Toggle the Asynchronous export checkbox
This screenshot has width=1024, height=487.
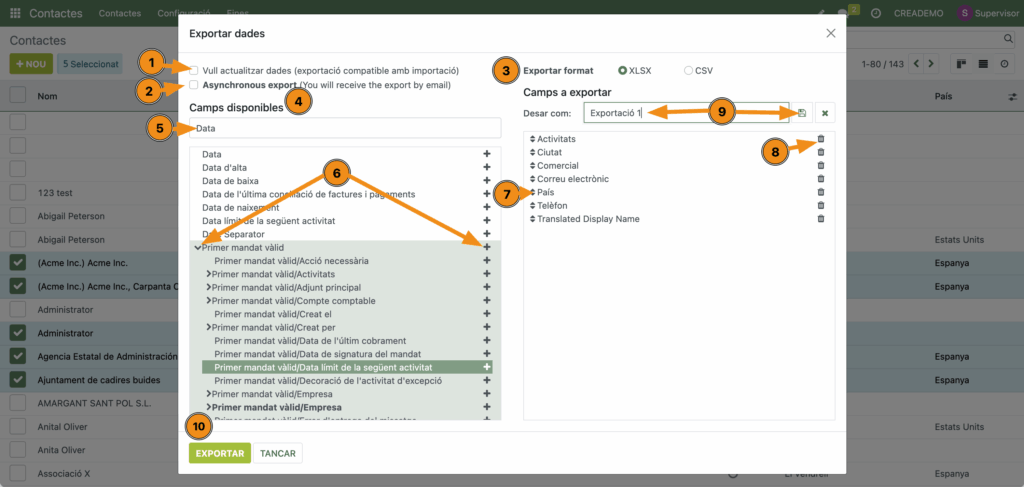click(x=194, y=86)
